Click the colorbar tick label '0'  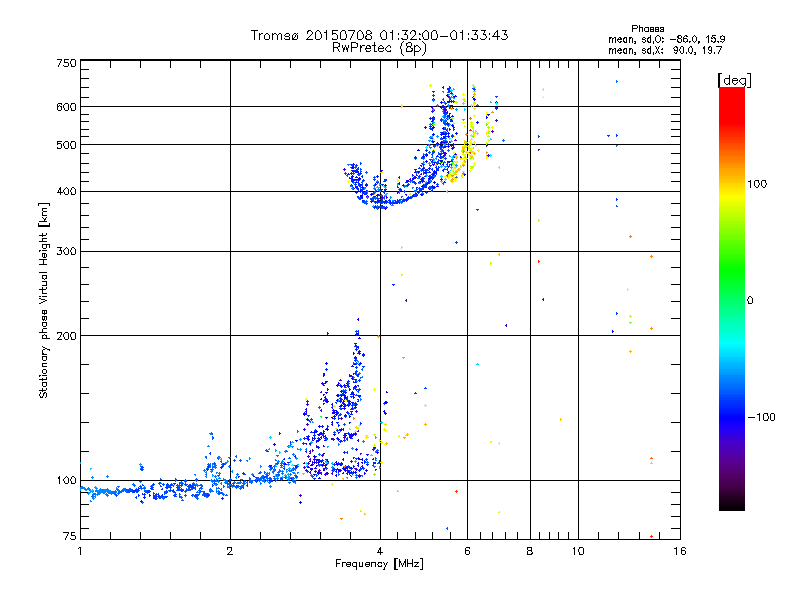(750, 300)
